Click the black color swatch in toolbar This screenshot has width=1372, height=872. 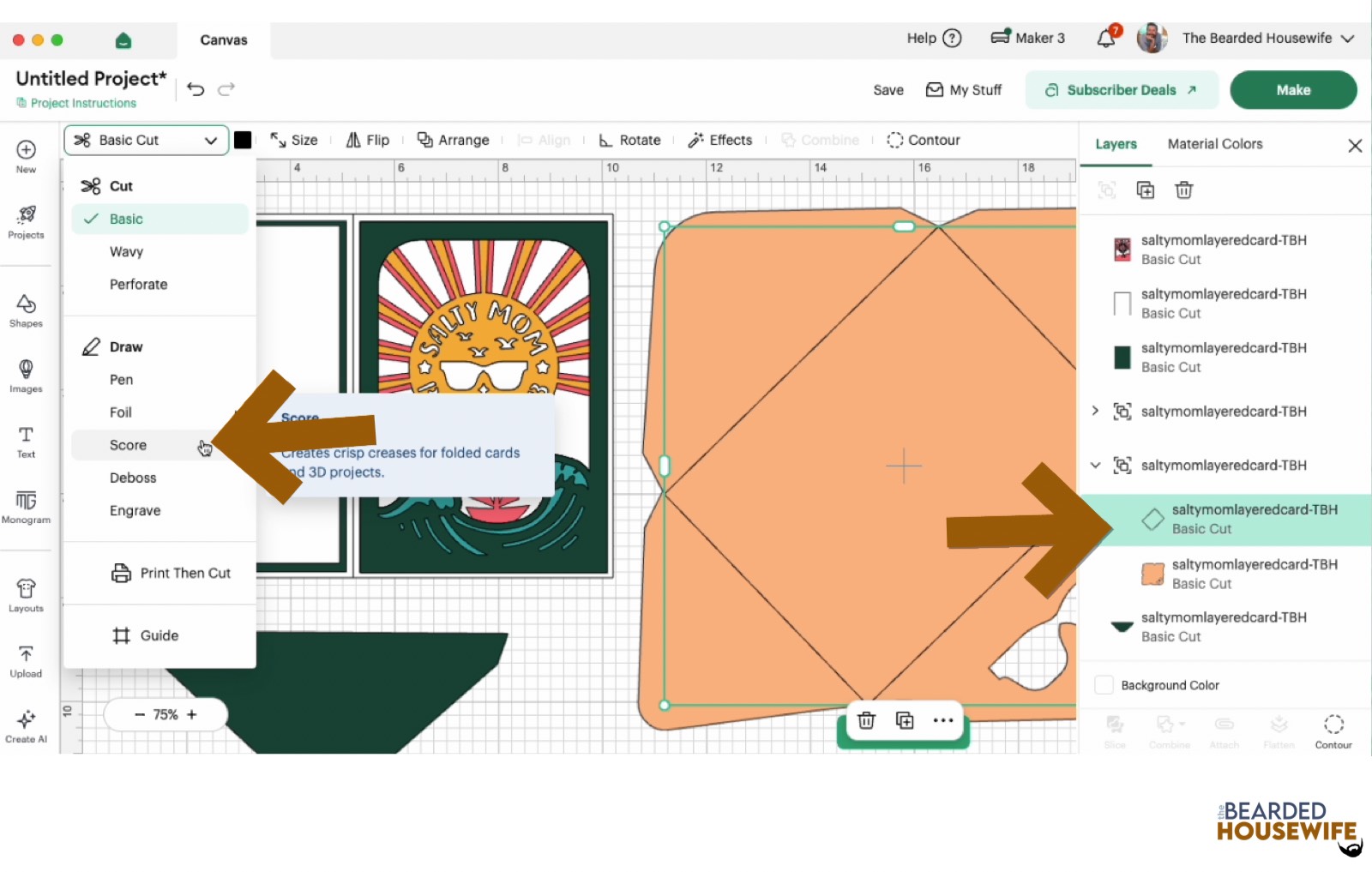[x=243, y=140]
